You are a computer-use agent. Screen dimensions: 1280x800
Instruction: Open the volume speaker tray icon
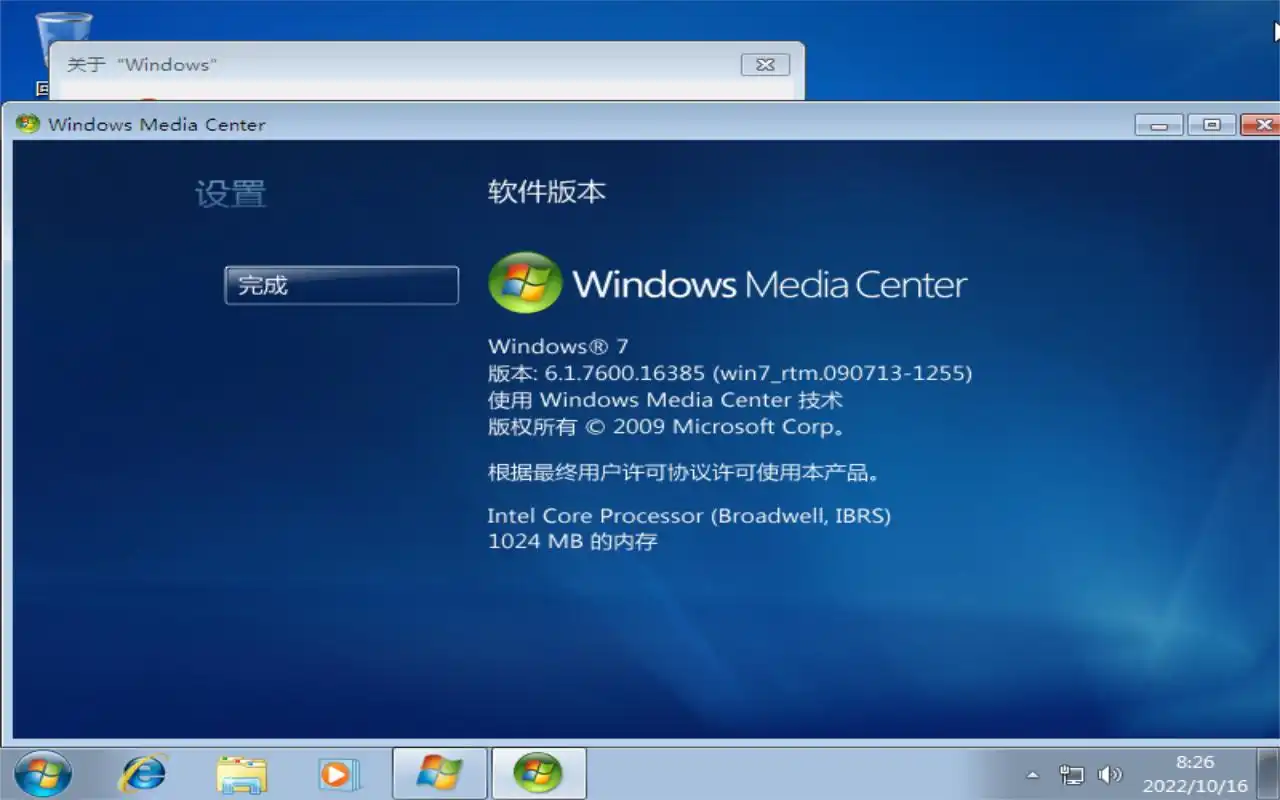click(x=1109, y=775)
